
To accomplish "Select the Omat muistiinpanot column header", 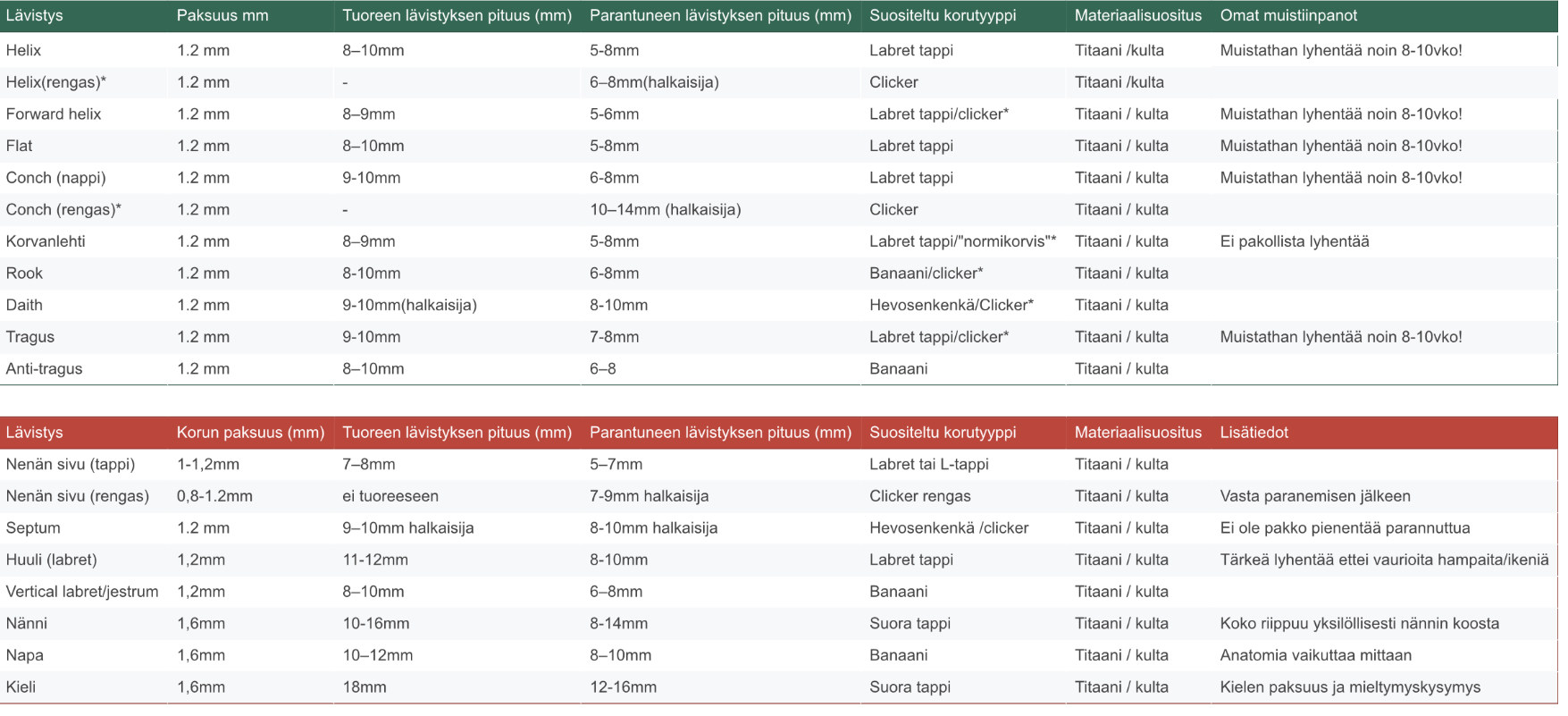I will pyautogui.click(x=1287, y=15).
